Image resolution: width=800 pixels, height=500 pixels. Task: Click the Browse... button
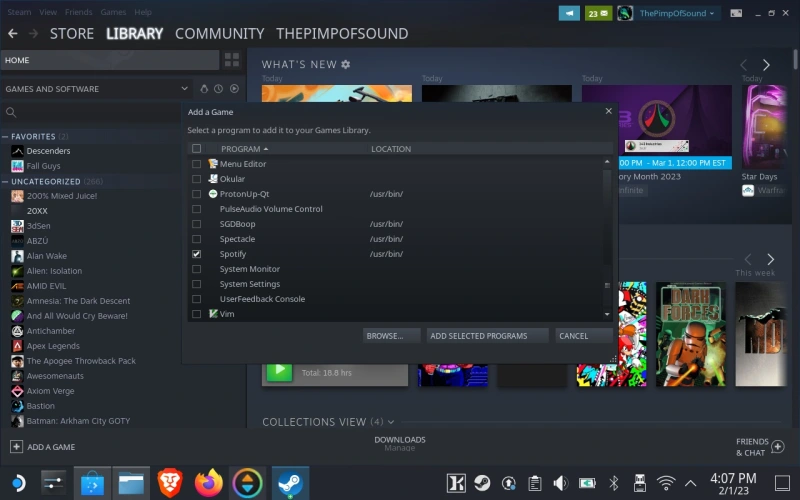(x=391, y=336)
